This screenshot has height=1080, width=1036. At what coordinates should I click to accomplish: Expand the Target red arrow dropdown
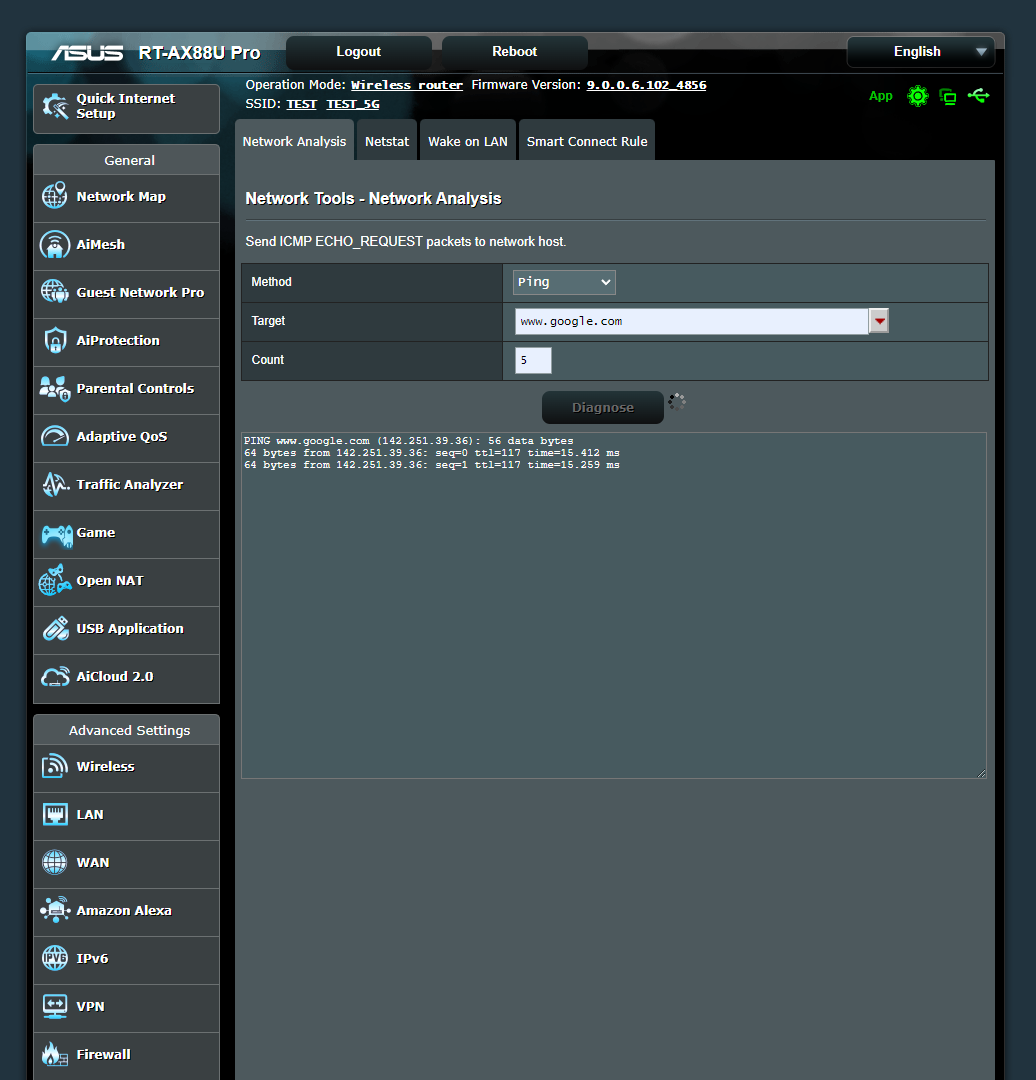tap(879, 321)
